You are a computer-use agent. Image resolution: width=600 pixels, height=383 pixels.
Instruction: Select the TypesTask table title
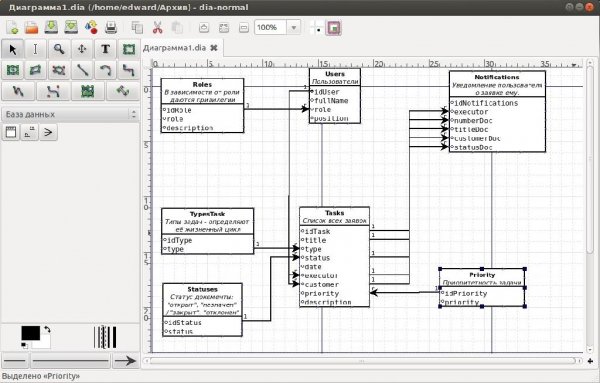pyautogui.click(x=207, y=214)
